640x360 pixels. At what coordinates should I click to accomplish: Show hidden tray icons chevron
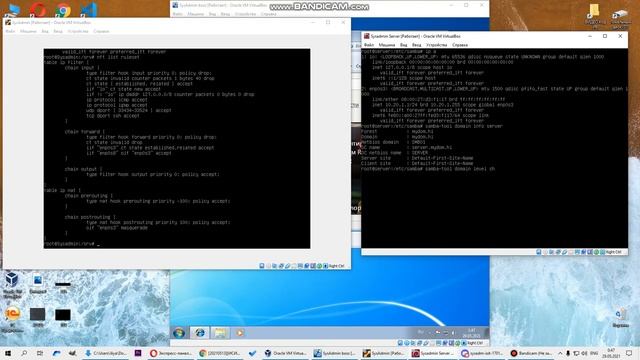pos(560,353)
